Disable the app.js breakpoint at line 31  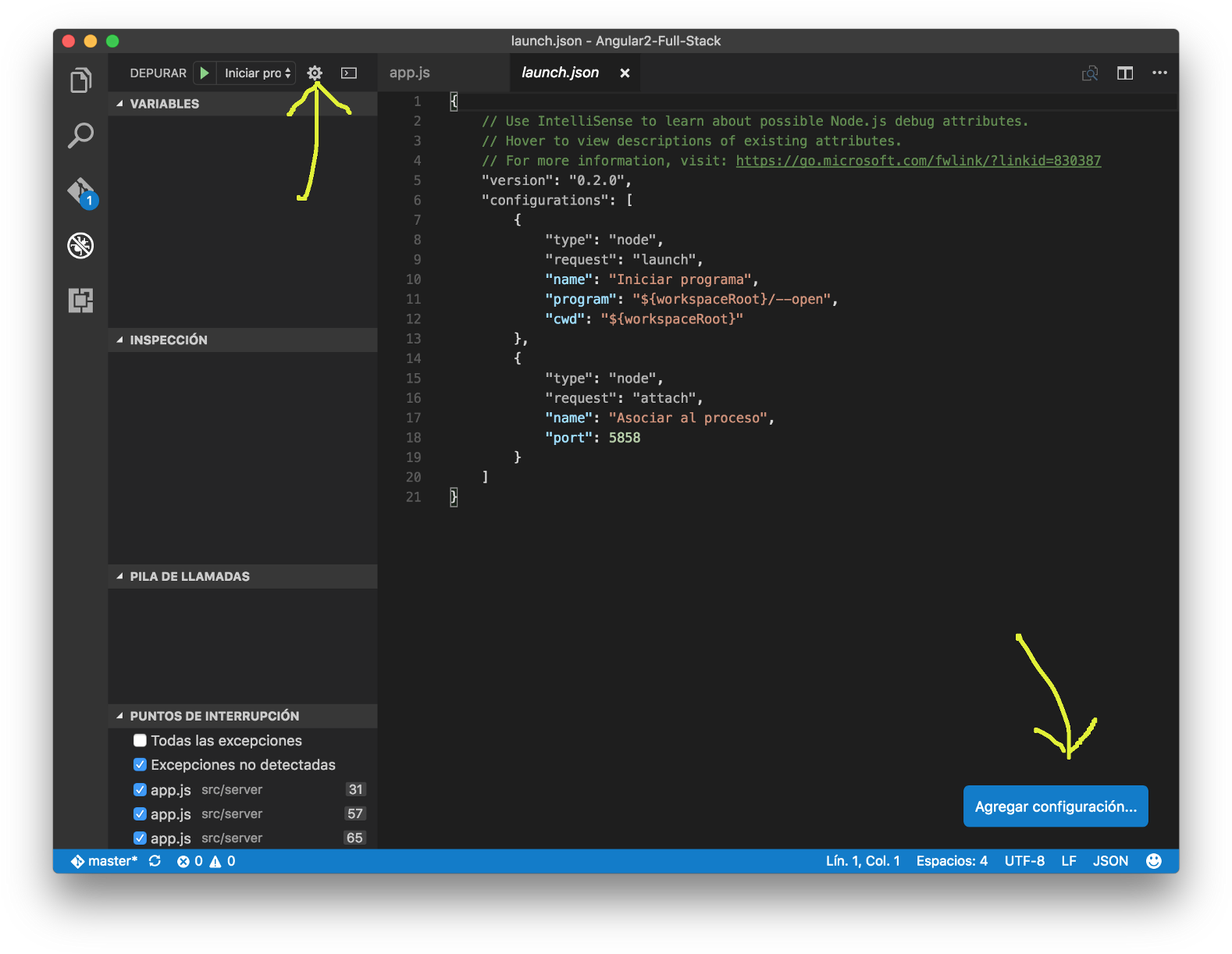[x=140, y=789]
